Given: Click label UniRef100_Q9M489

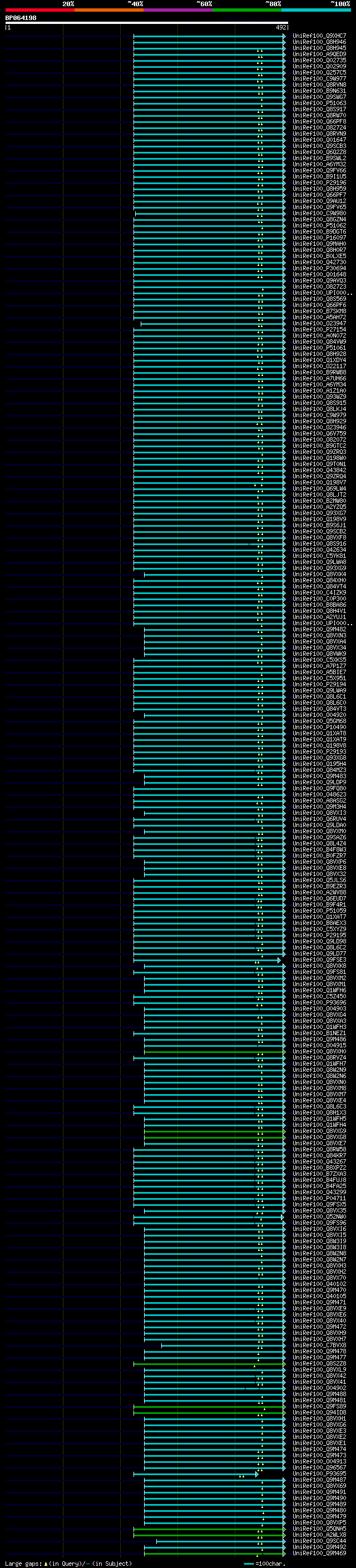Looking at the screenshot, I should (x=319, y=1504).
